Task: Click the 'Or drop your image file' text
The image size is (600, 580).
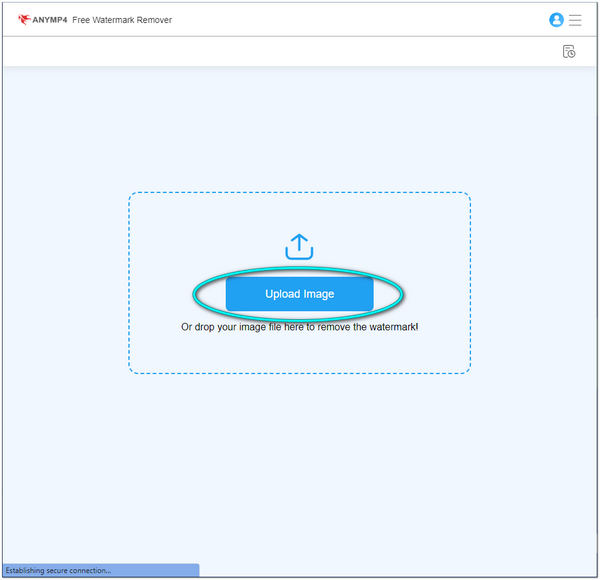Action: (x=299, y=327)
